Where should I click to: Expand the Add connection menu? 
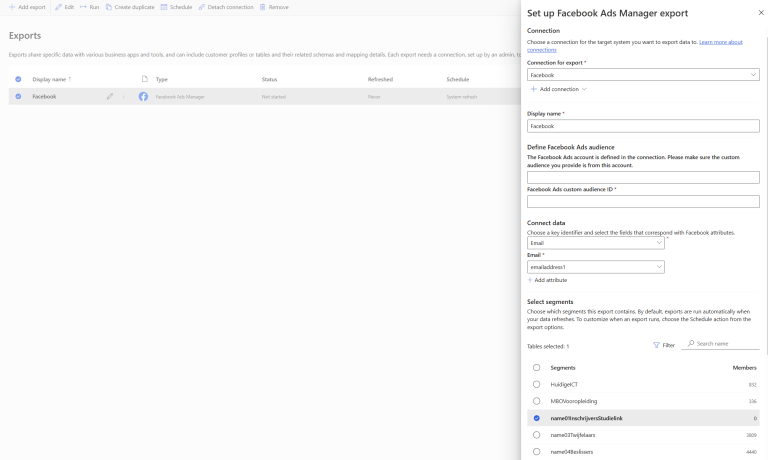[x=558, y=89]
